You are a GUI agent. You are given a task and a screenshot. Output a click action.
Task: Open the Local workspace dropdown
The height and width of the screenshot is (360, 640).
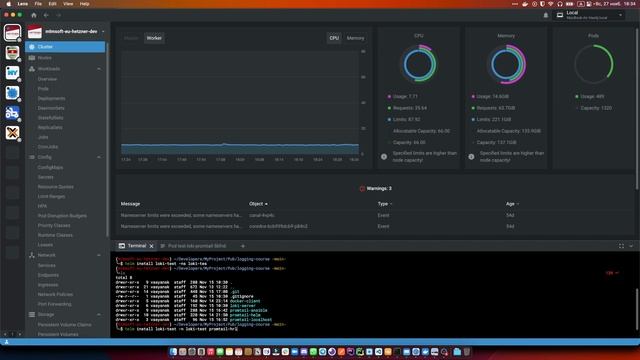[x=589, y=15]
